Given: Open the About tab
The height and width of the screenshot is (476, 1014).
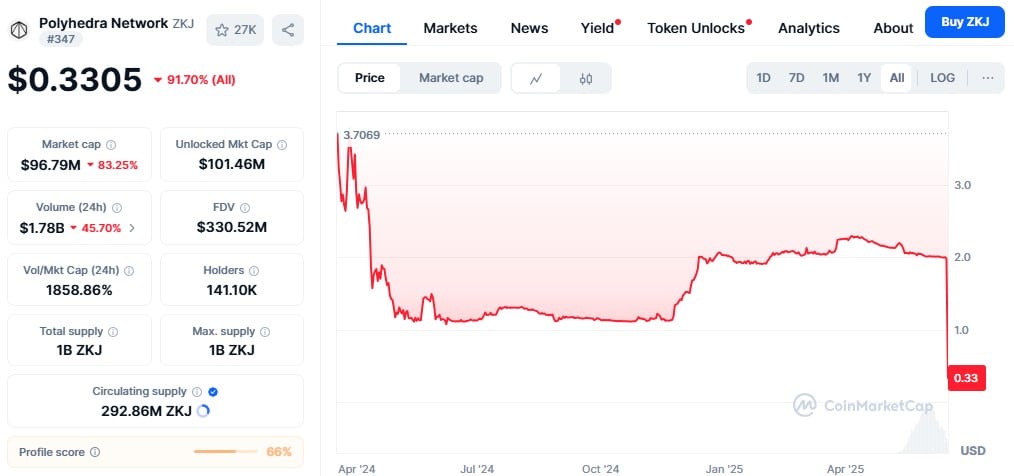Looking at the screenshot, I should click(893, 28).
